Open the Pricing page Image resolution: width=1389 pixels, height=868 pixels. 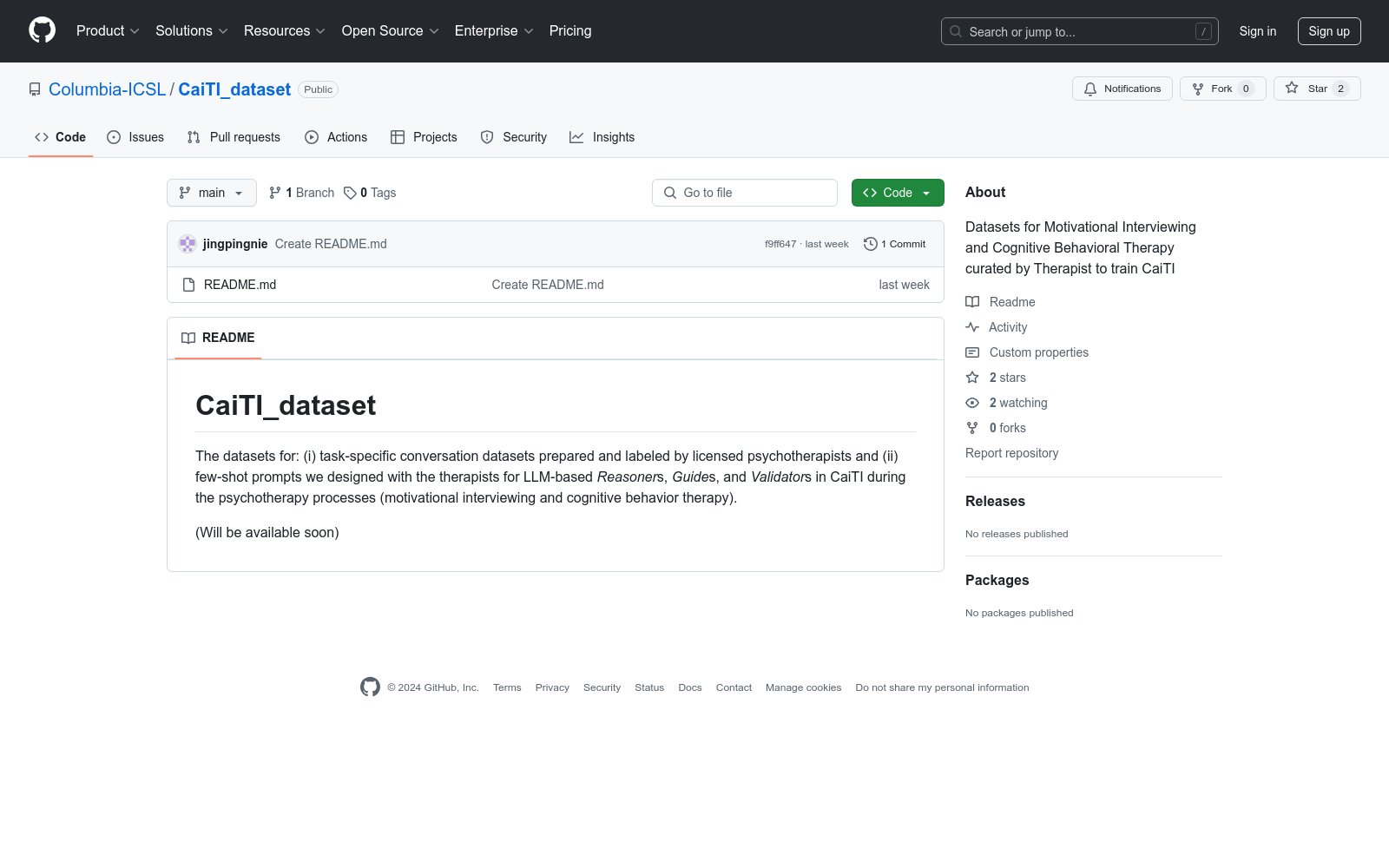click(570, 31)
